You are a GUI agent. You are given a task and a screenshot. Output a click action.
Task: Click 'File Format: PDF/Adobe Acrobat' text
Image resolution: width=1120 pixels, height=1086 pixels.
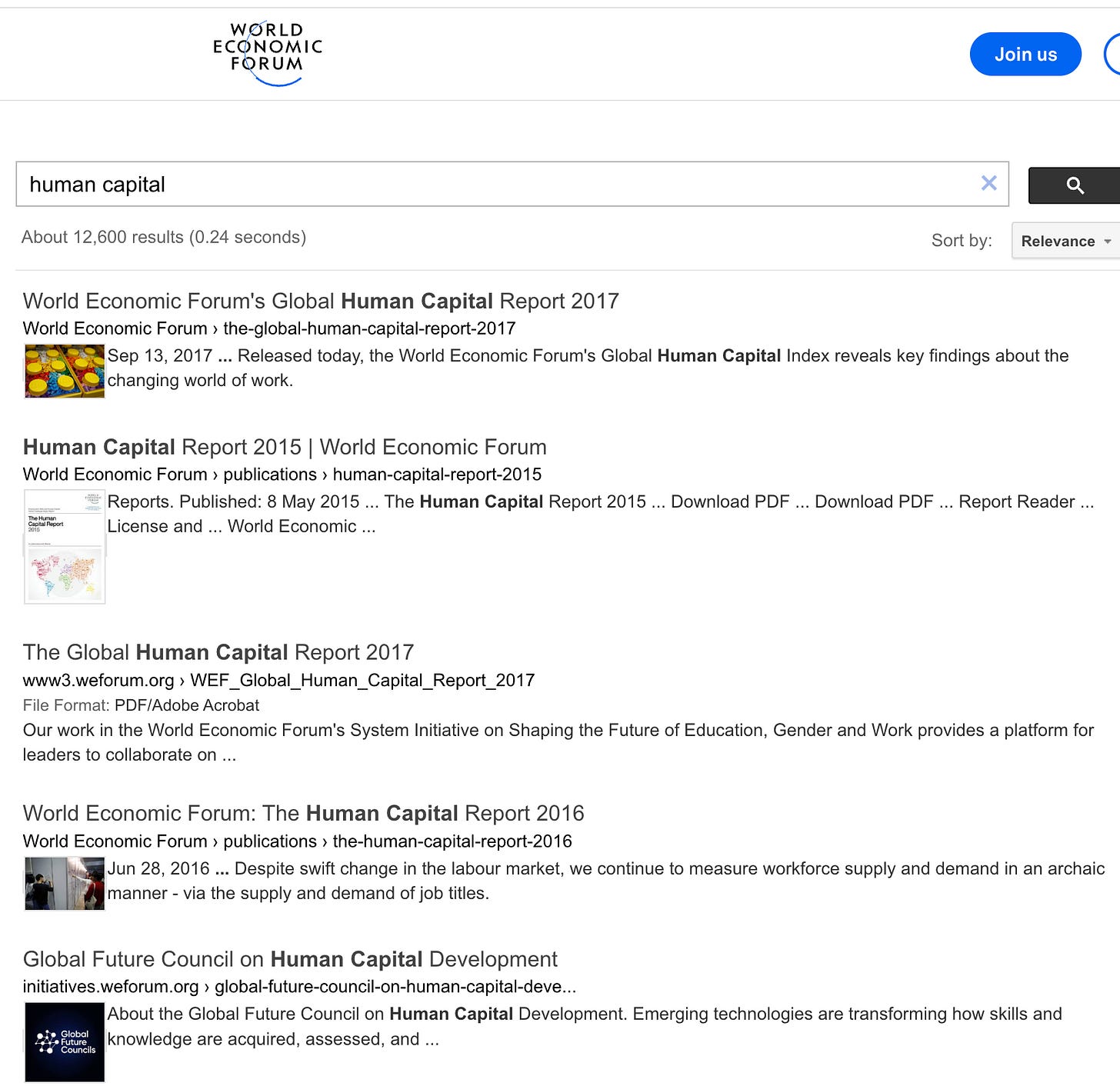pos(141,705)
